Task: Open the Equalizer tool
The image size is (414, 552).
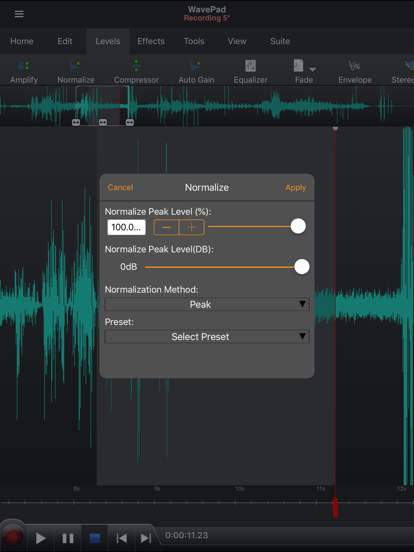Action: (250, 72)
